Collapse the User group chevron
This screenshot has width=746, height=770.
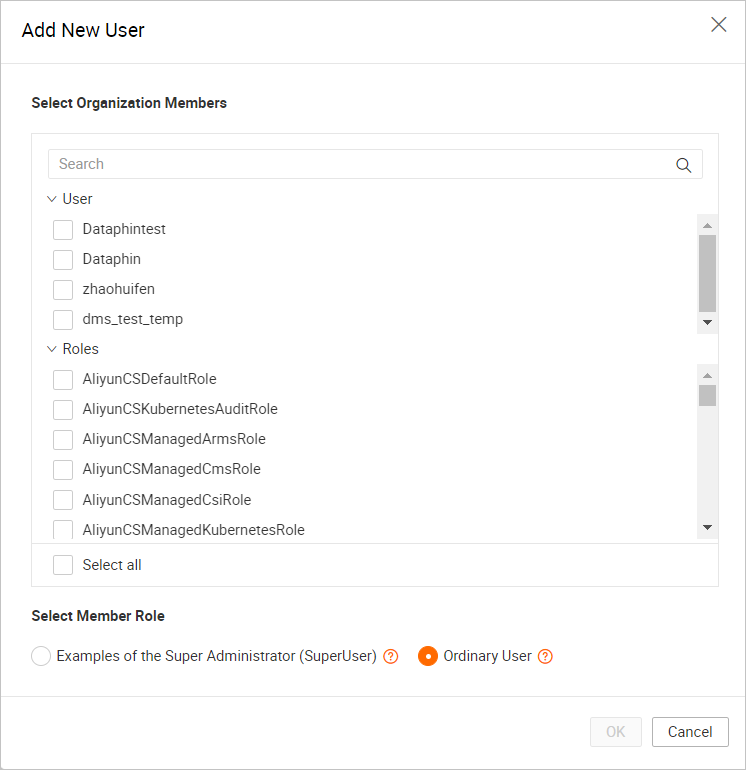coord(52,199)
